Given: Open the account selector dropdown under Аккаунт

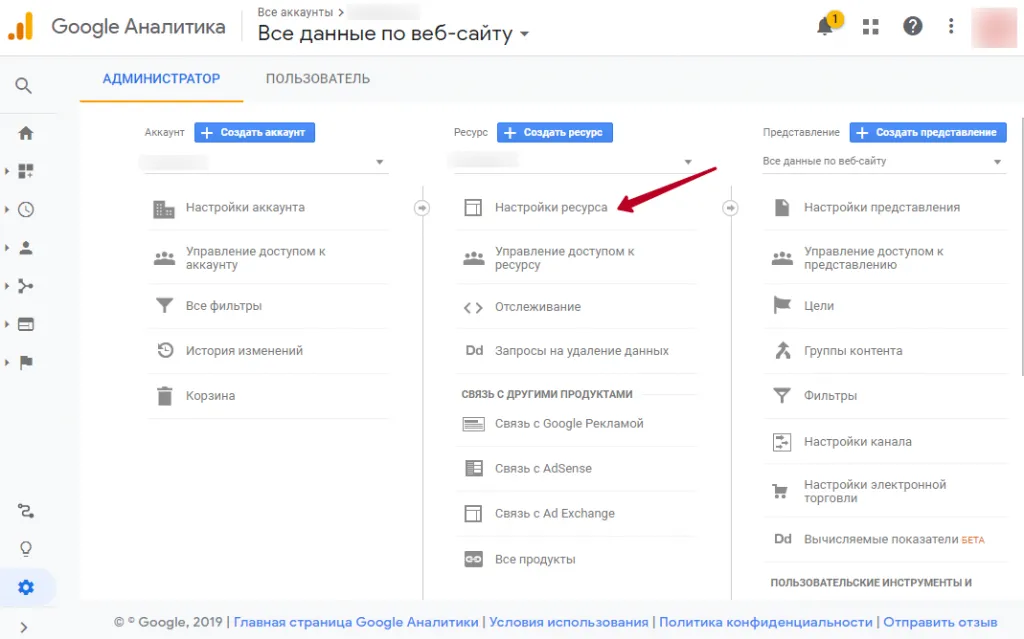Looking at the screenshot, I should click(264, 162).
